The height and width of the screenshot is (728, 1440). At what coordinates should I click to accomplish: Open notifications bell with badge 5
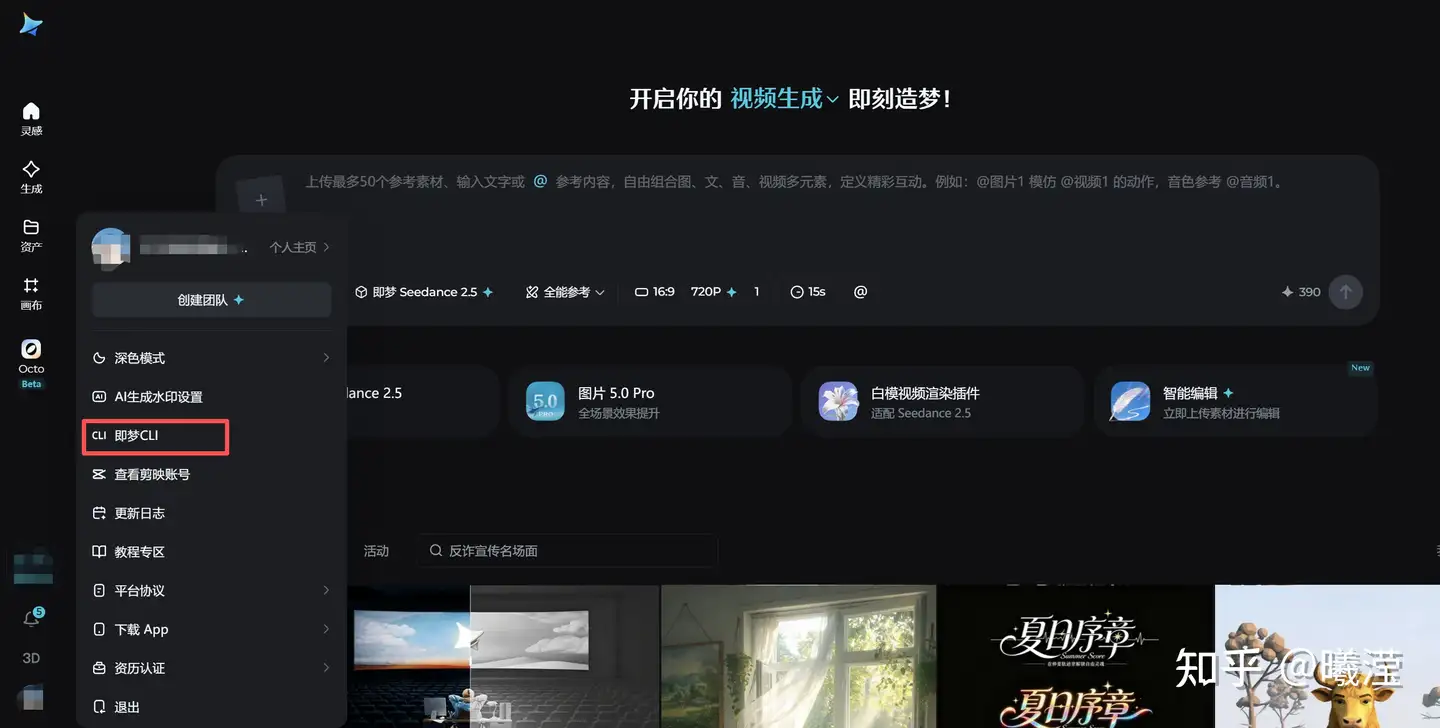tap(31, 619)
